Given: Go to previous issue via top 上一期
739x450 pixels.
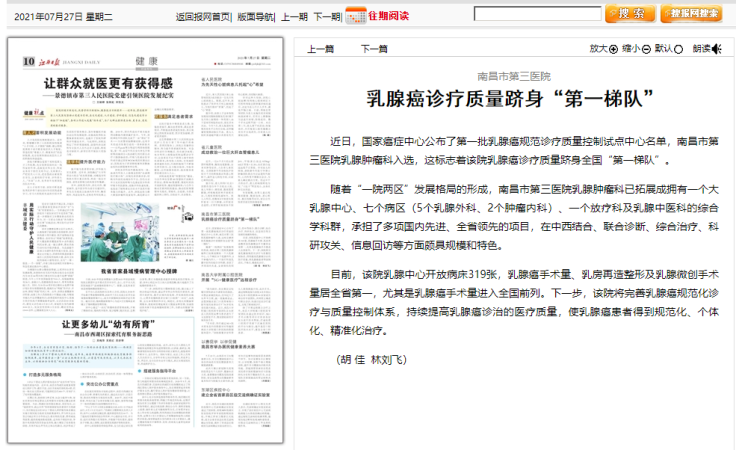Looking at the screenshot, I should coord(294,16).
